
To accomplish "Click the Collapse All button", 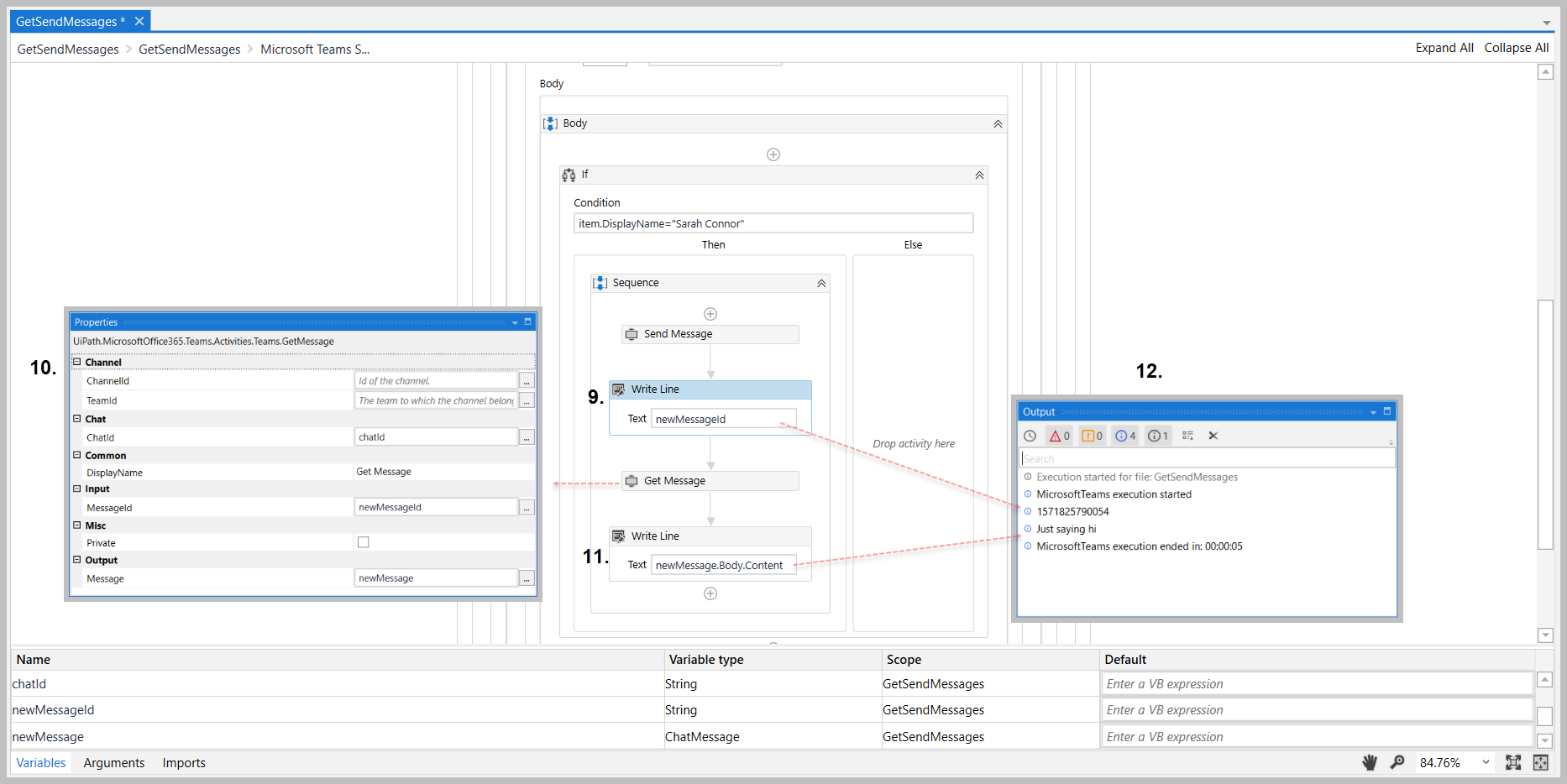I will pyautogui.click(x=1517, y=48).
